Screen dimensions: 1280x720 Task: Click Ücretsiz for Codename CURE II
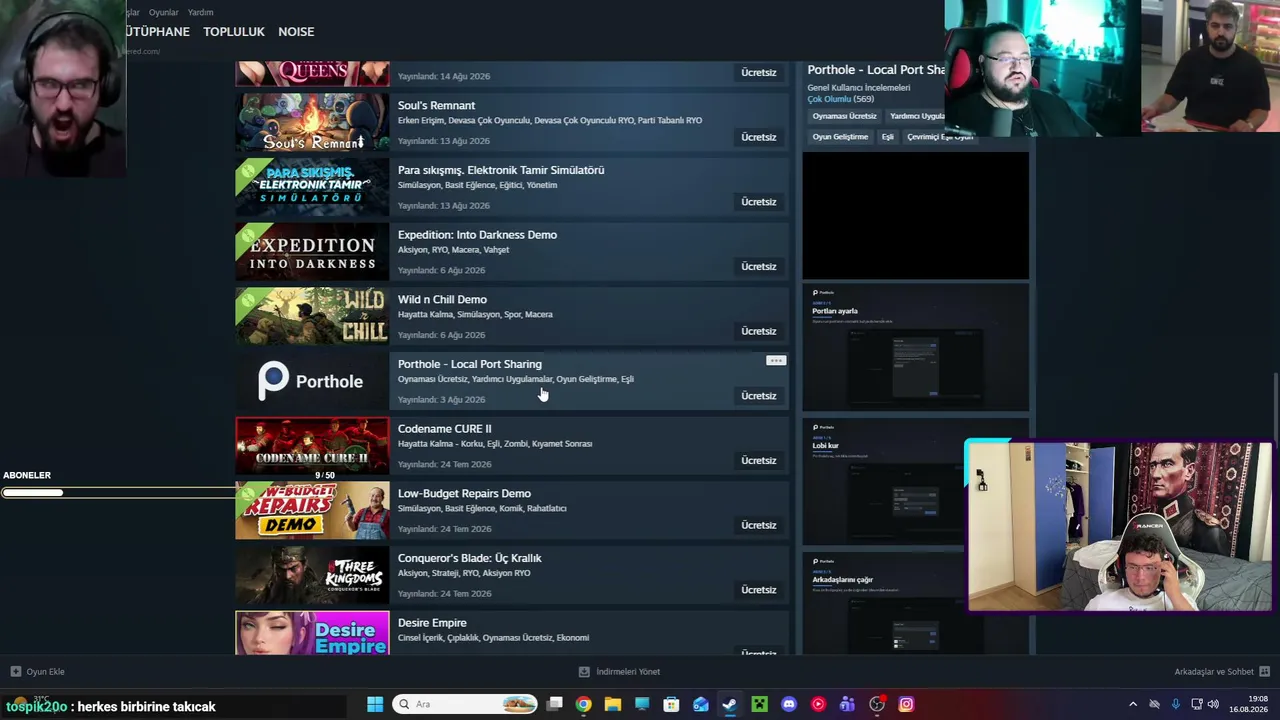pos(759,461)
